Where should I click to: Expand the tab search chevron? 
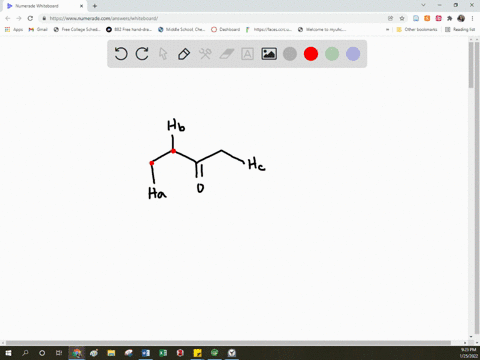point(423,5)
